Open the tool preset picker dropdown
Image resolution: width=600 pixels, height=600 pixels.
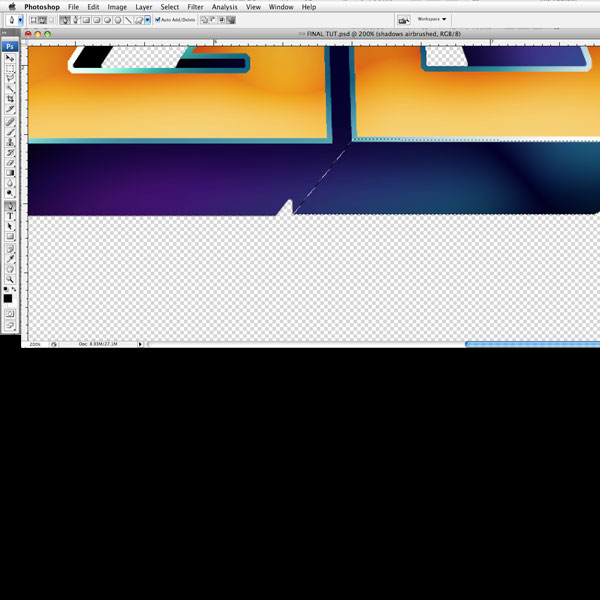click(20, 20)
